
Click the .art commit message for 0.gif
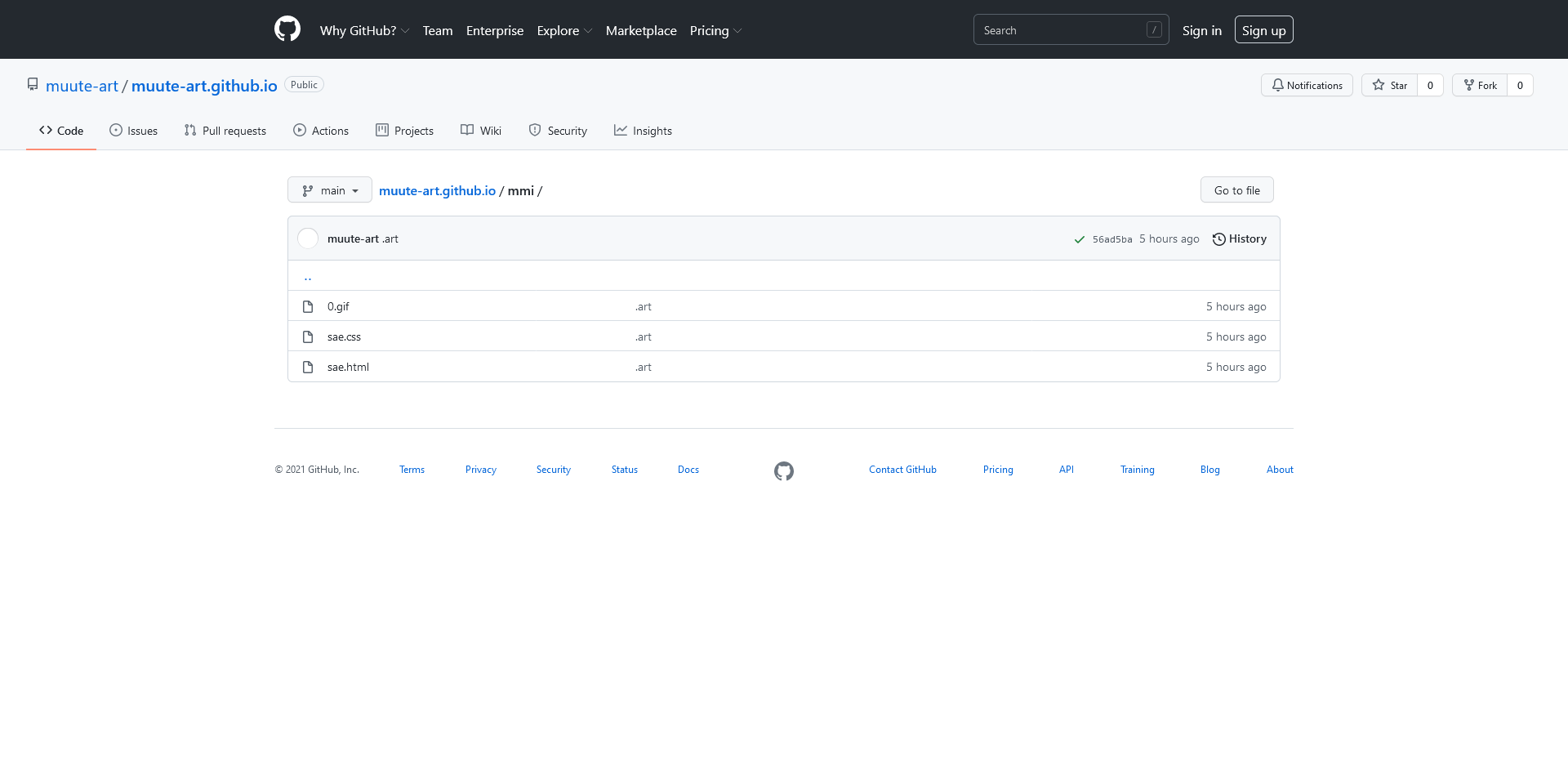click(644, 306)
